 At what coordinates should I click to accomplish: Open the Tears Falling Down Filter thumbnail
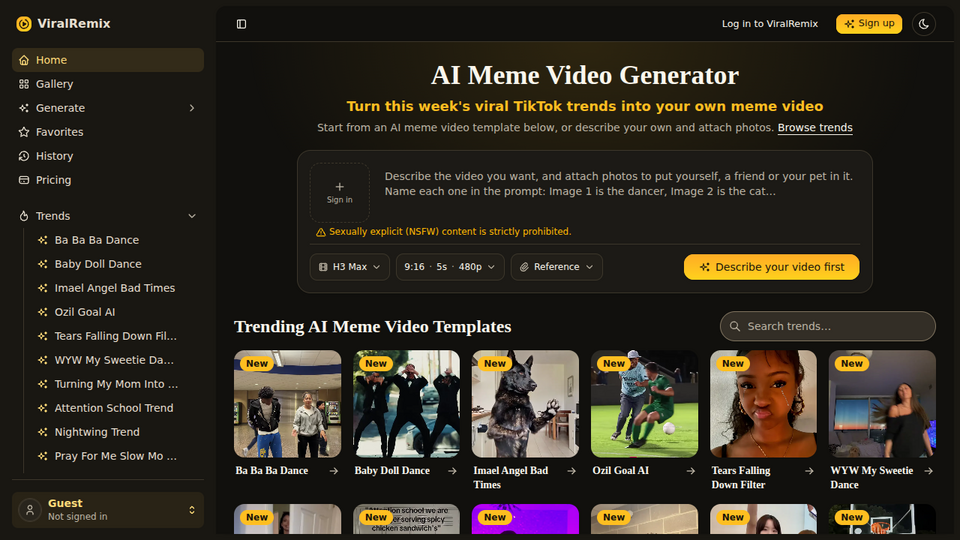pos(763,404)
